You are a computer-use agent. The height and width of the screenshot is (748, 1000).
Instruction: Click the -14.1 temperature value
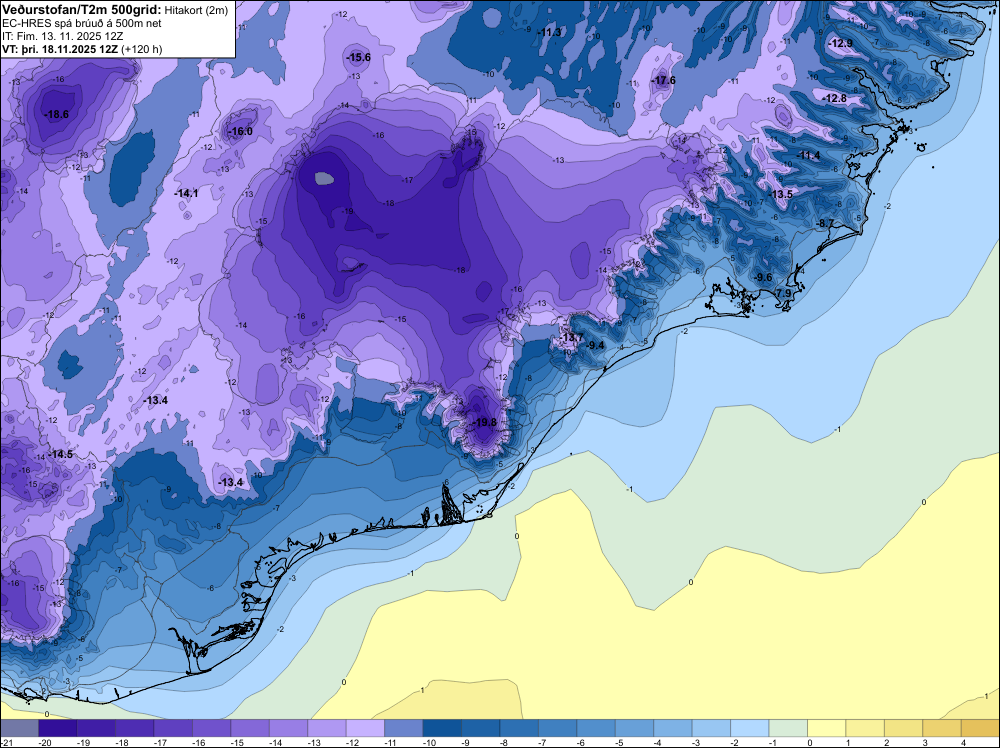186,193
